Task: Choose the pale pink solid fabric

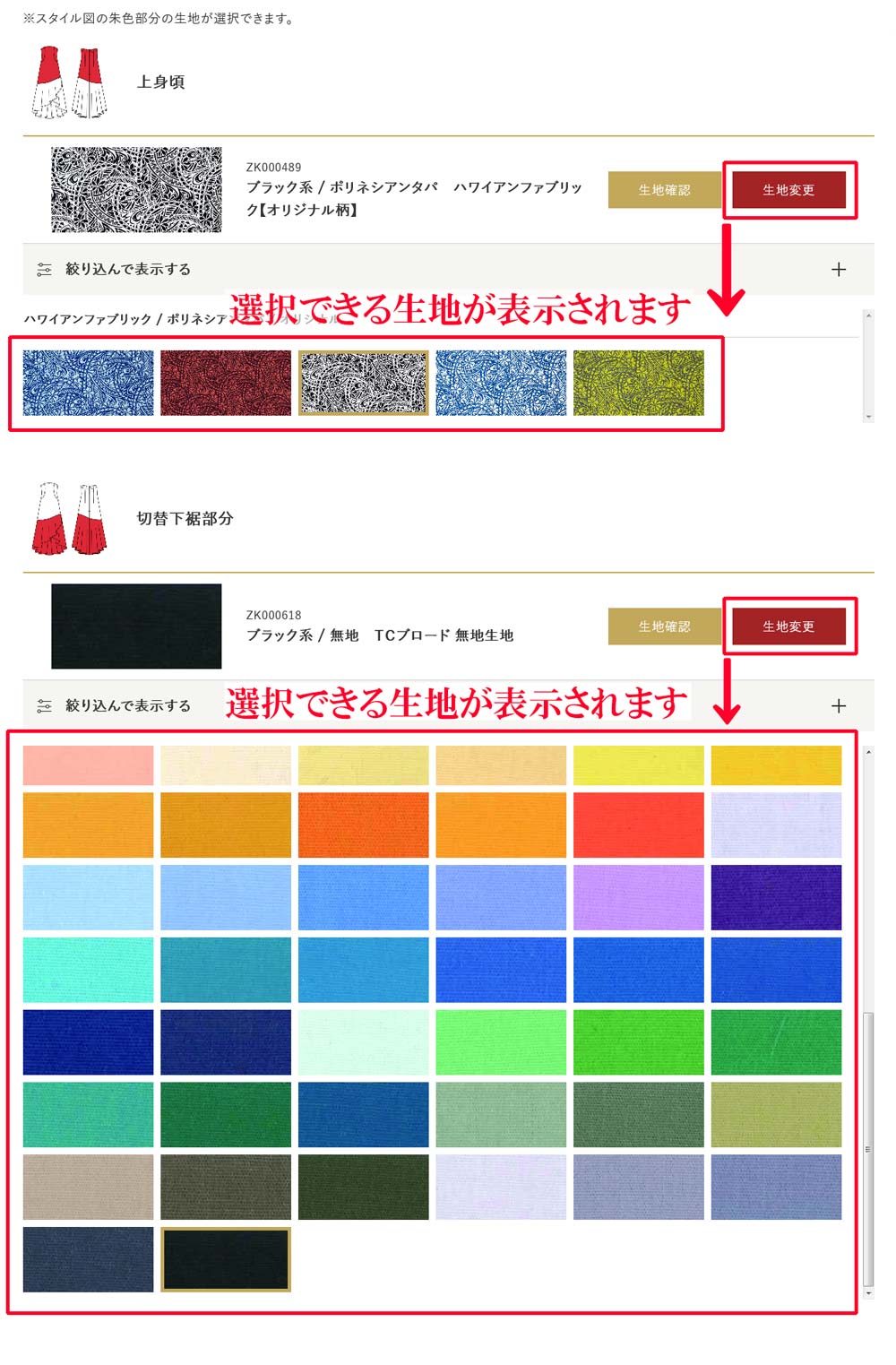Action: pos(88,765)
